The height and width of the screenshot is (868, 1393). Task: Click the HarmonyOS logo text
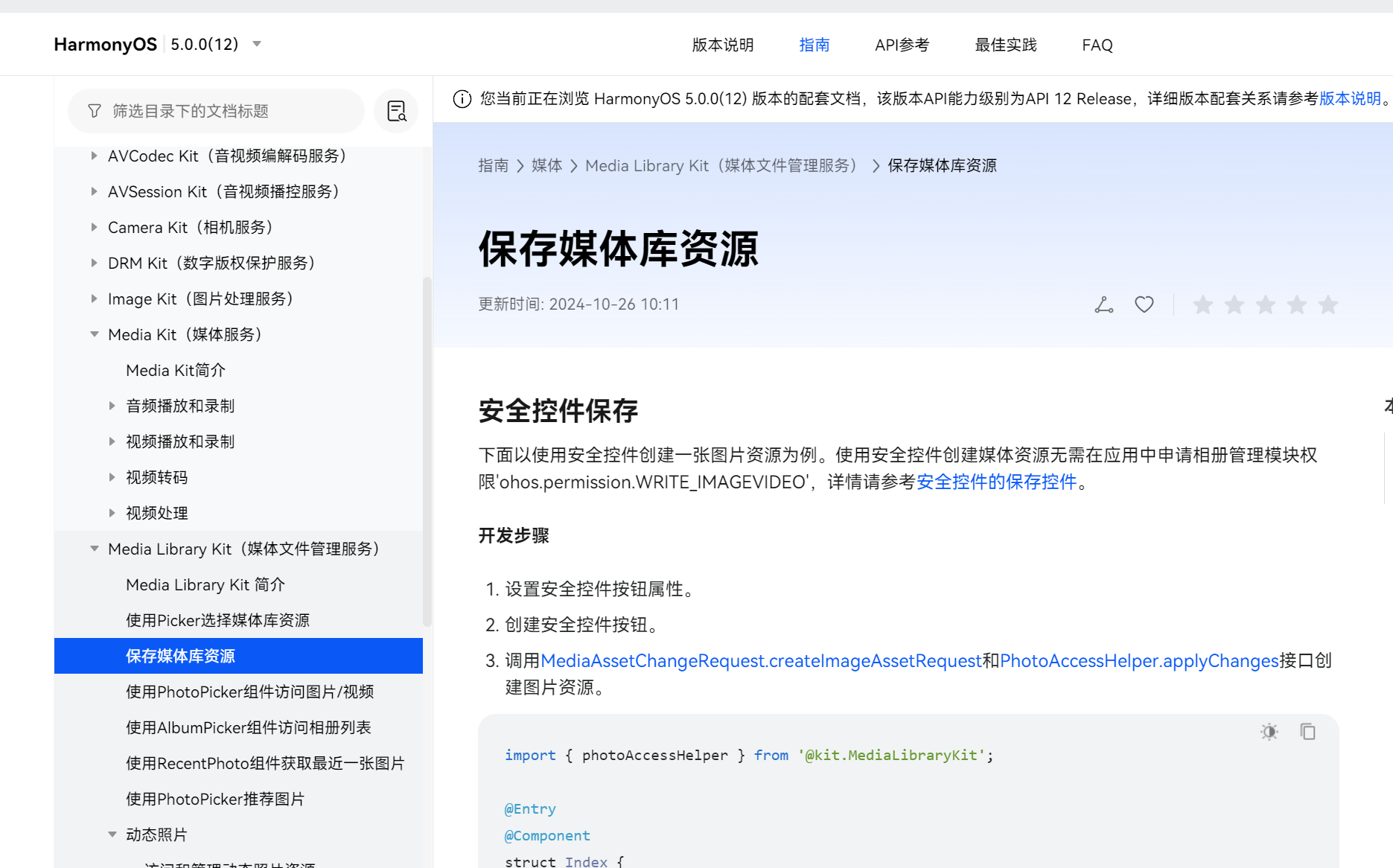point(105,45)
